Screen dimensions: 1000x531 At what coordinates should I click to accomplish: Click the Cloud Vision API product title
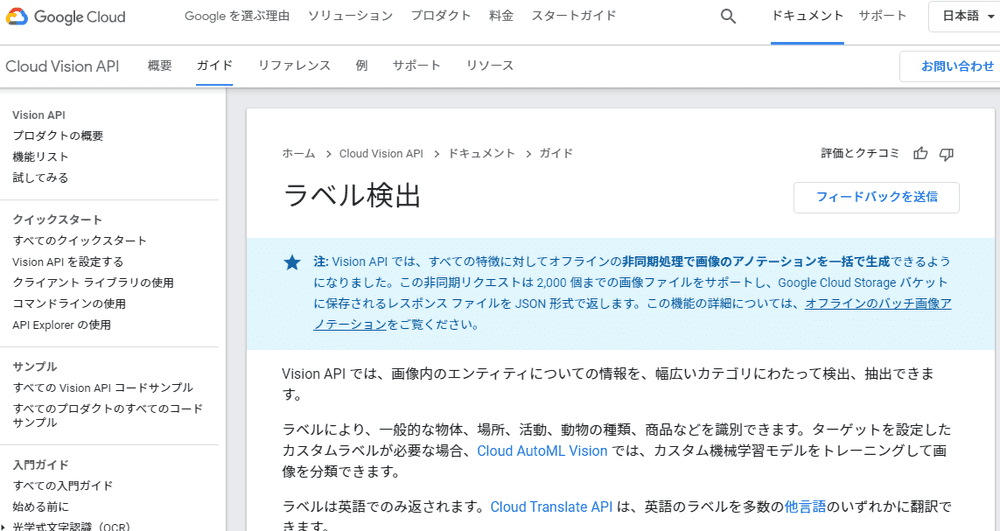tap(62, 66)
